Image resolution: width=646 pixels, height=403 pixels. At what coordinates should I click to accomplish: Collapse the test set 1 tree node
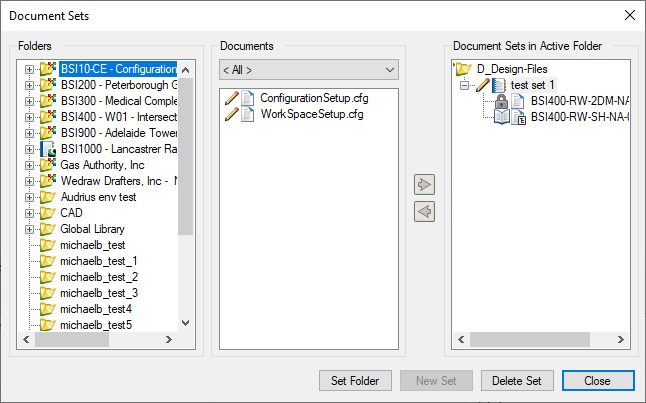[465, 85]
